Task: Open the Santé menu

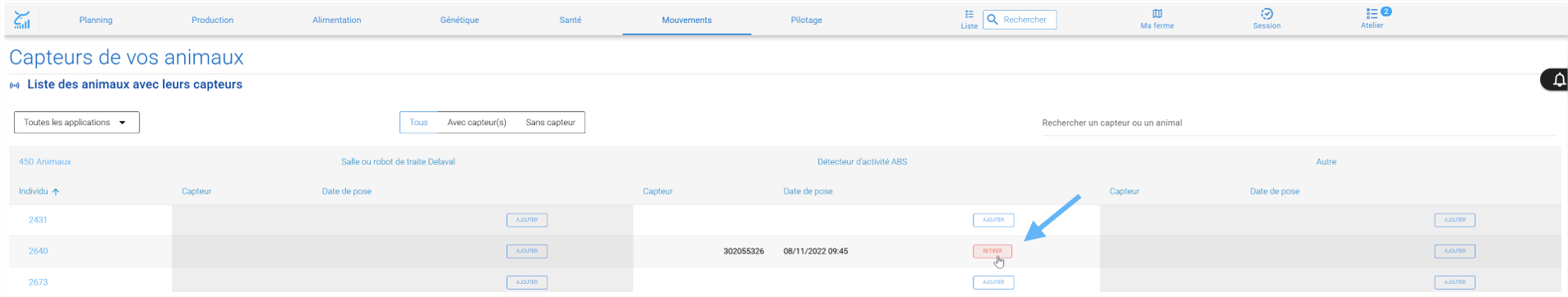Action: click(x=571, y=20)
